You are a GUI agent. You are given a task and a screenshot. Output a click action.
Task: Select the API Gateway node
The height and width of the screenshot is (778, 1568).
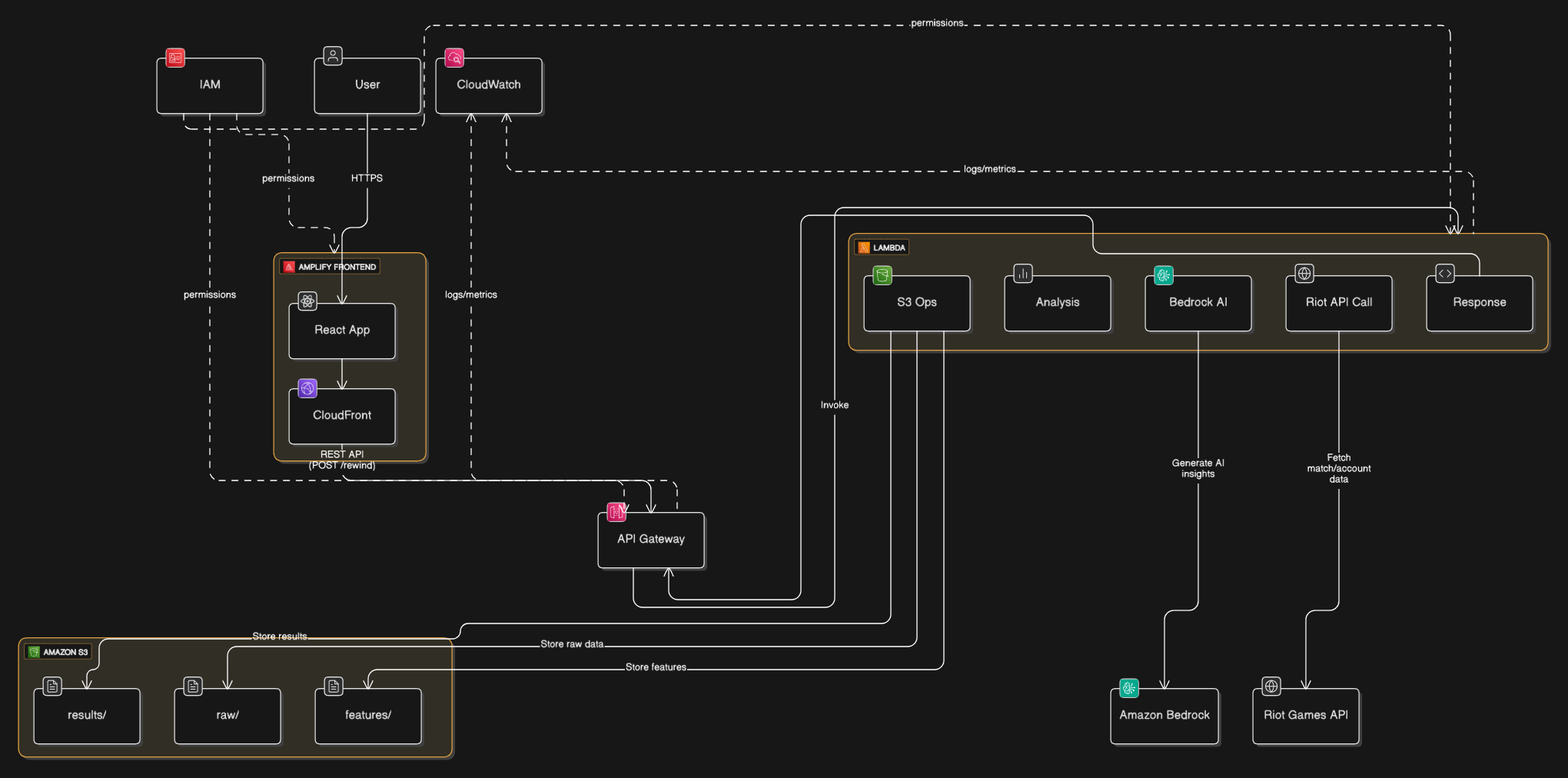(x=651, y=540)
